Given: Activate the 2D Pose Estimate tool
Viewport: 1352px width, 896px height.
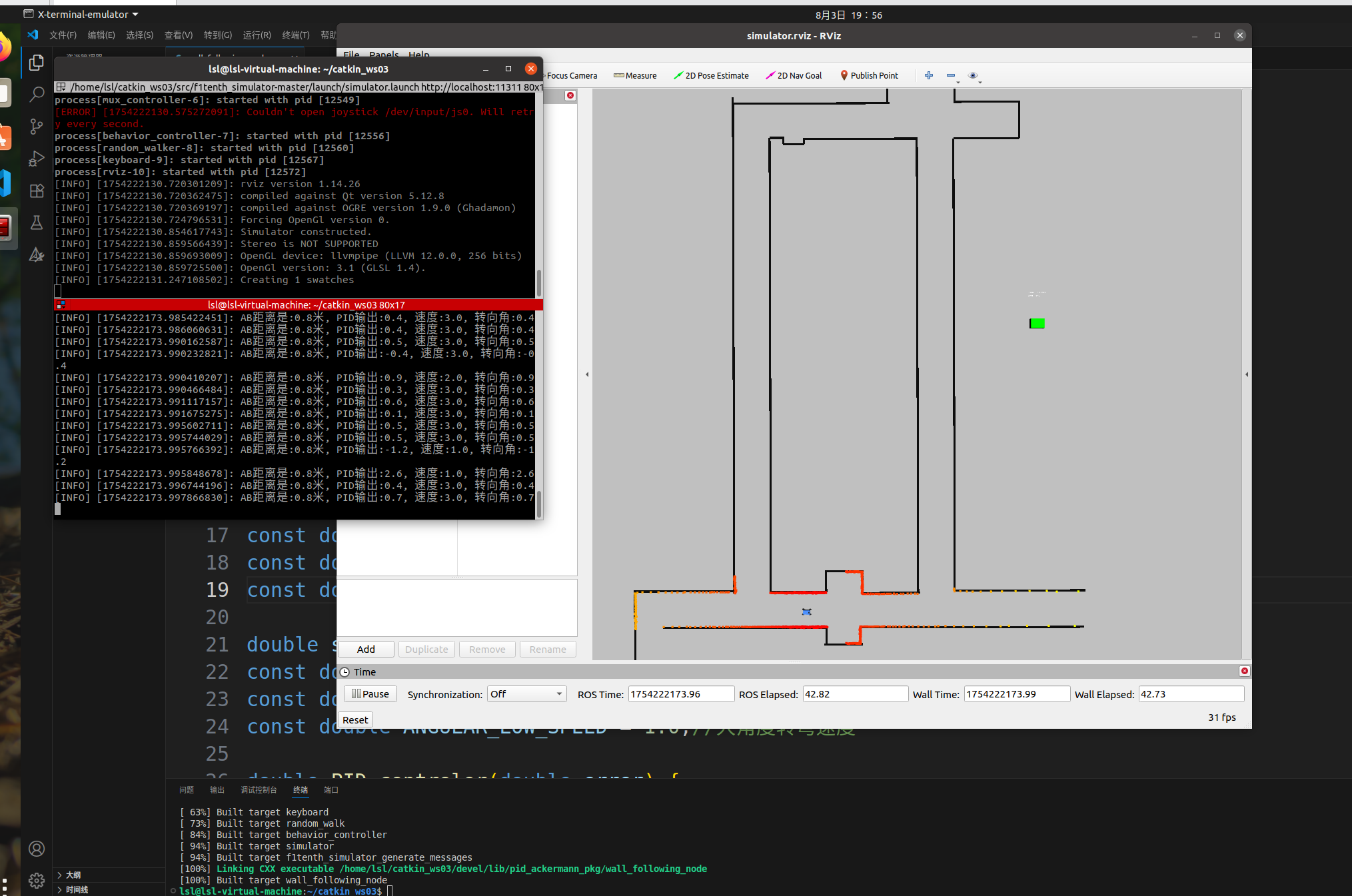Looking at the screenshot, I should coord(711,75).
